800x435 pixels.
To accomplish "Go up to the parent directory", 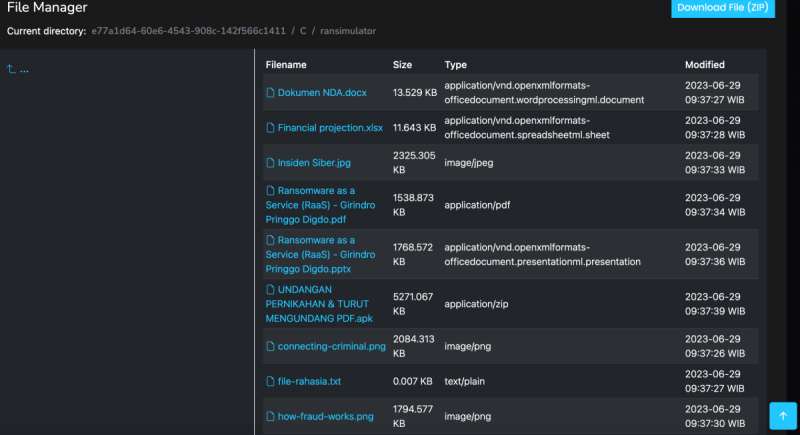I will 18,70.
